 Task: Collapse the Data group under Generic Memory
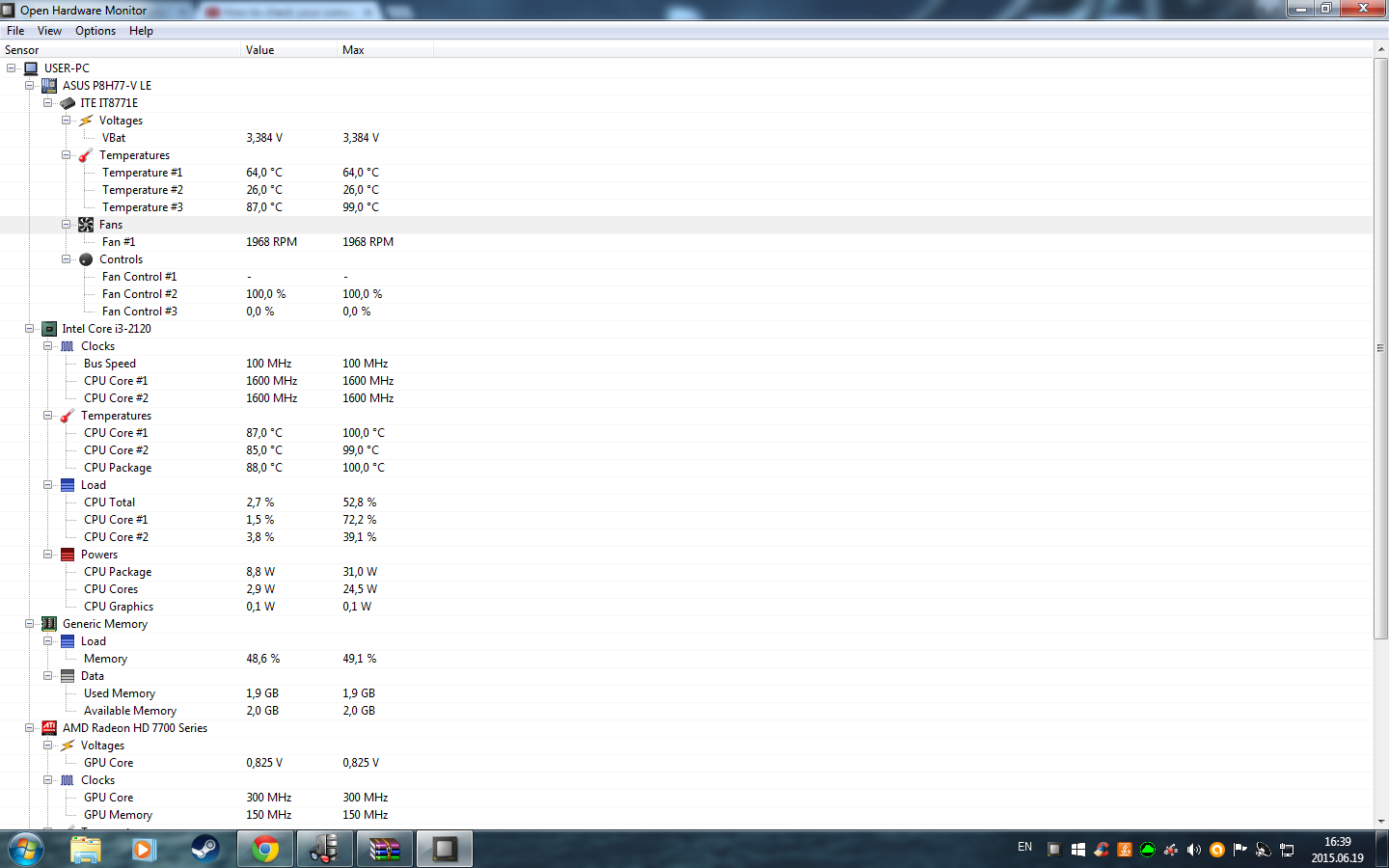48,676
